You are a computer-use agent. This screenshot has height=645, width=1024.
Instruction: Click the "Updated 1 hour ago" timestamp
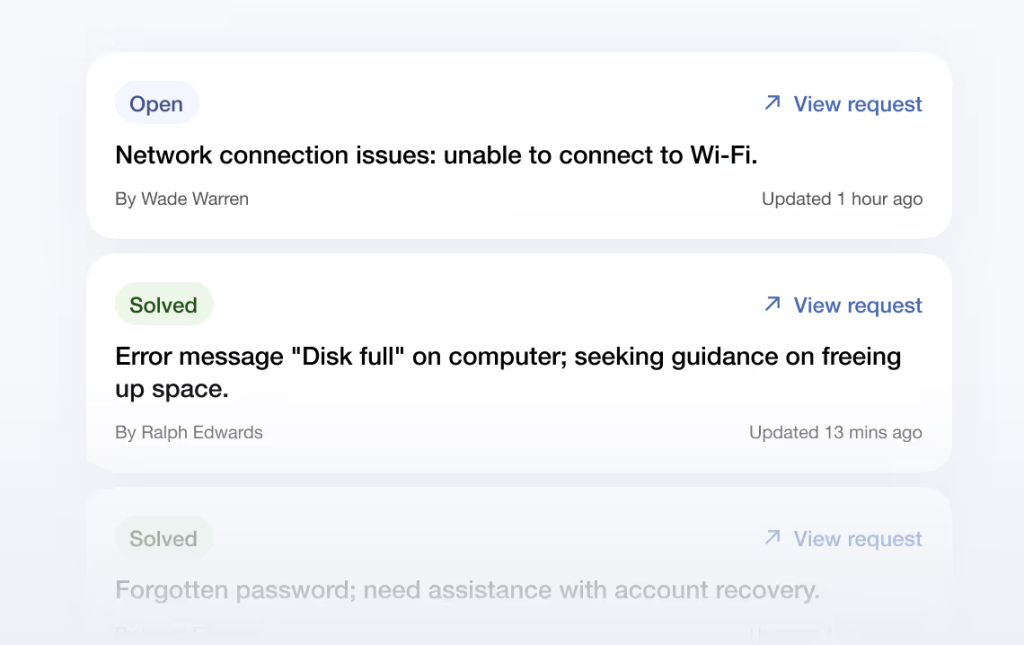point(842,199)
